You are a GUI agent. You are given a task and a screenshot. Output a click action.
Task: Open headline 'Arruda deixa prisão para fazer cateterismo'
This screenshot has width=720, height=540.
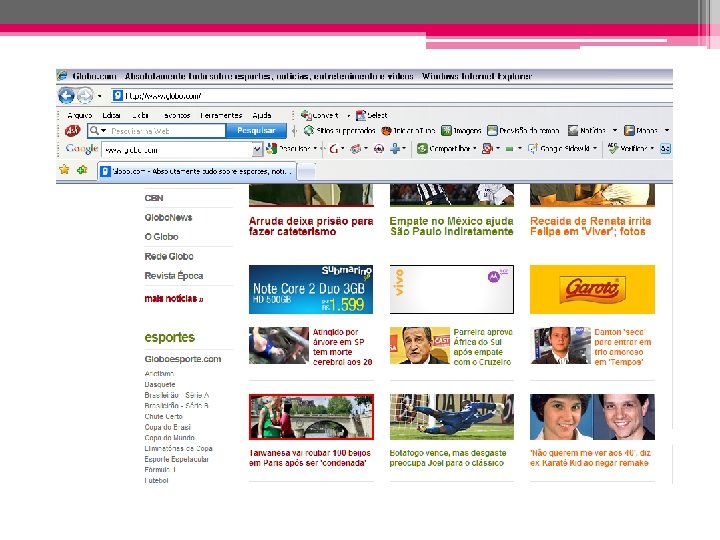[x=311, y=226]
